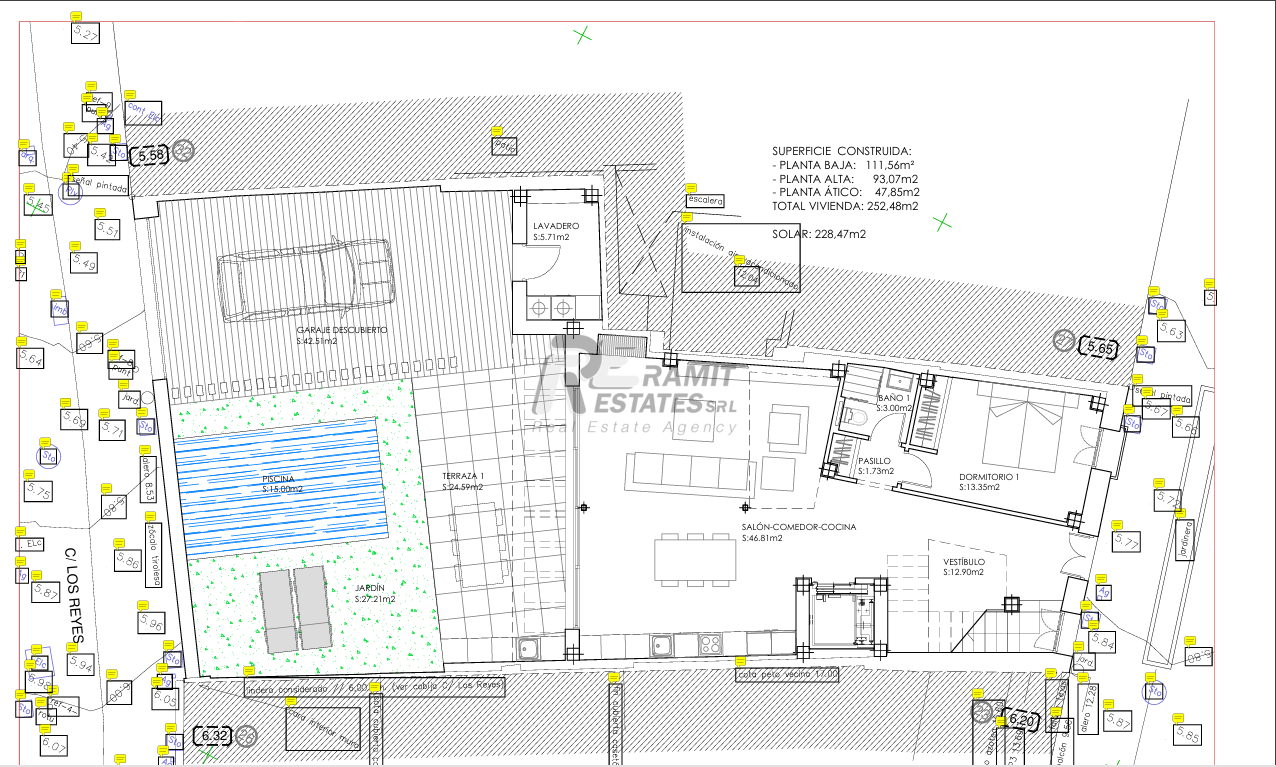1276x767 pixels.
Task: Click the note icon above 'escalera' label
Action: (690, 188)
